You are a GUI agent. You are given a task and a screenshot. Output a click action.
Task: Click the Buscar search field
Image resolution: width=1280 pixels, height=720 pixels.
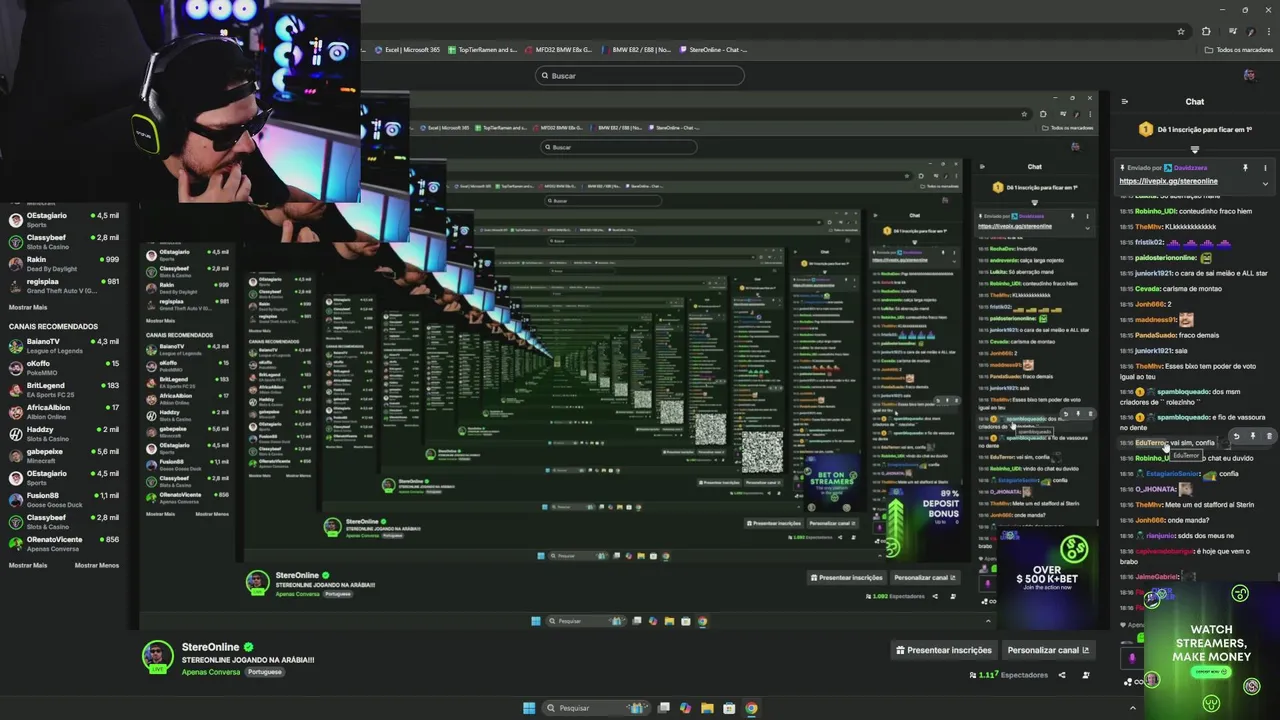[640, 75]
